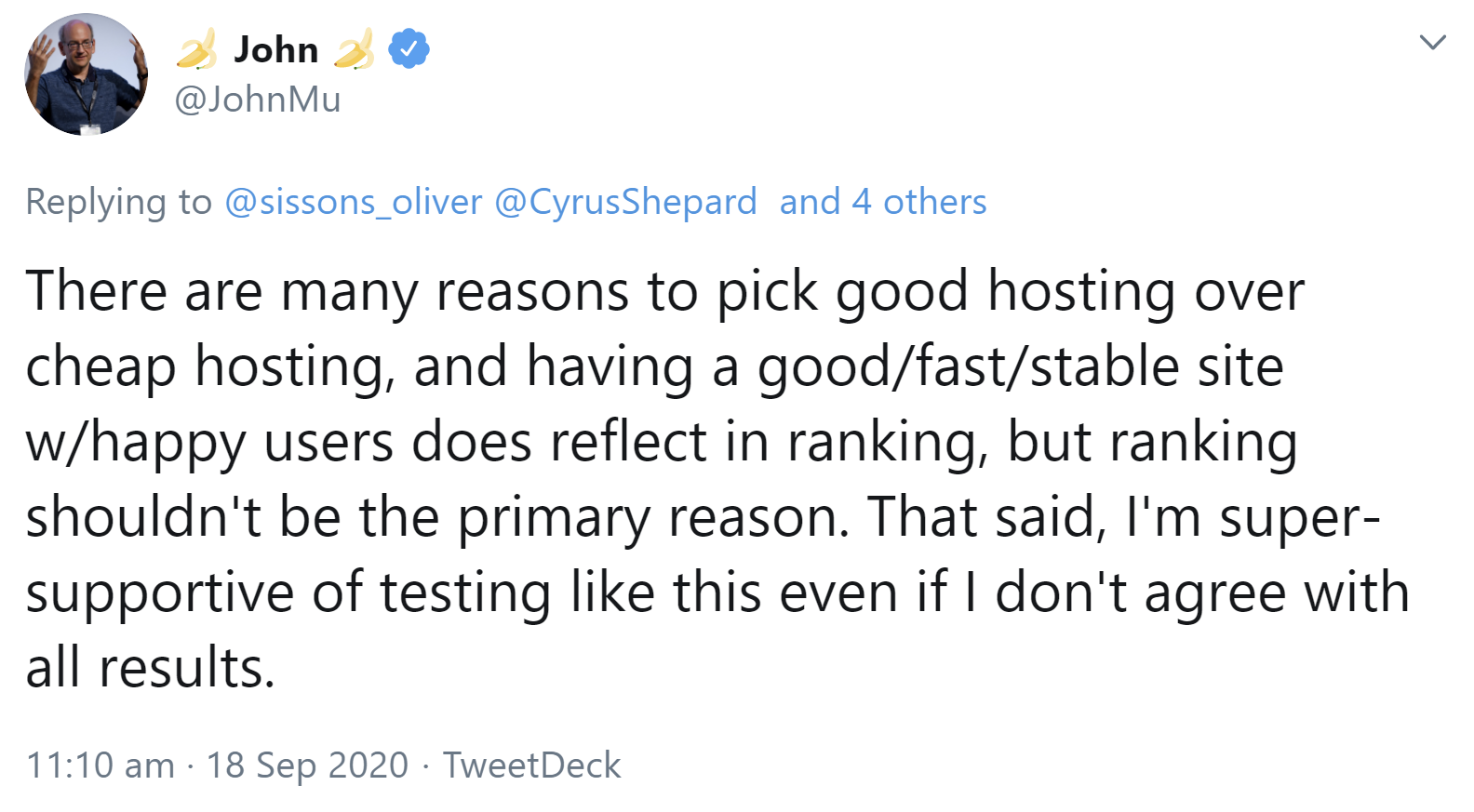Click the display name John
This screenshot has height=812, width=1474.
(x=276, y=49)
